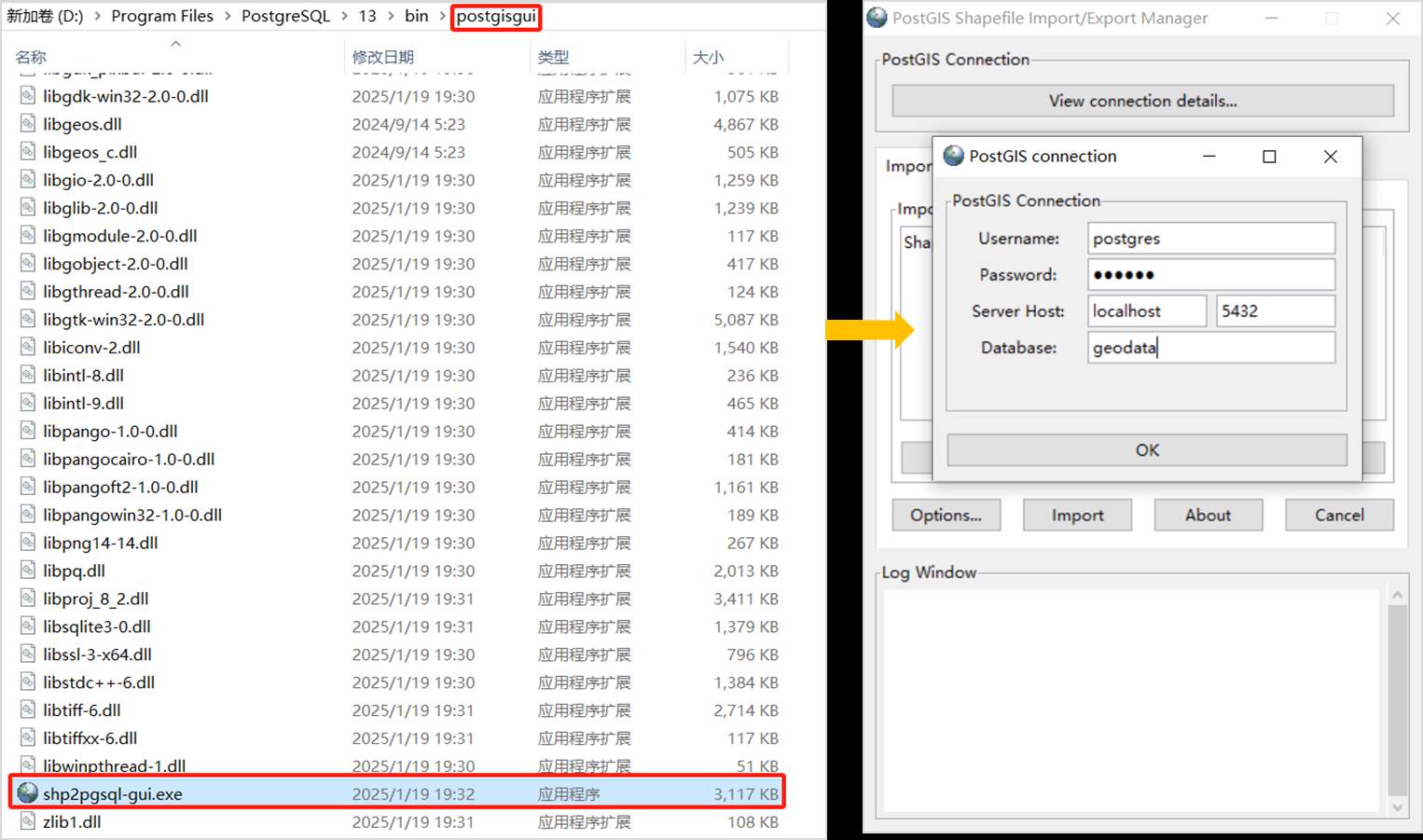Click the zlib1.dll file icon

(28, 822)
